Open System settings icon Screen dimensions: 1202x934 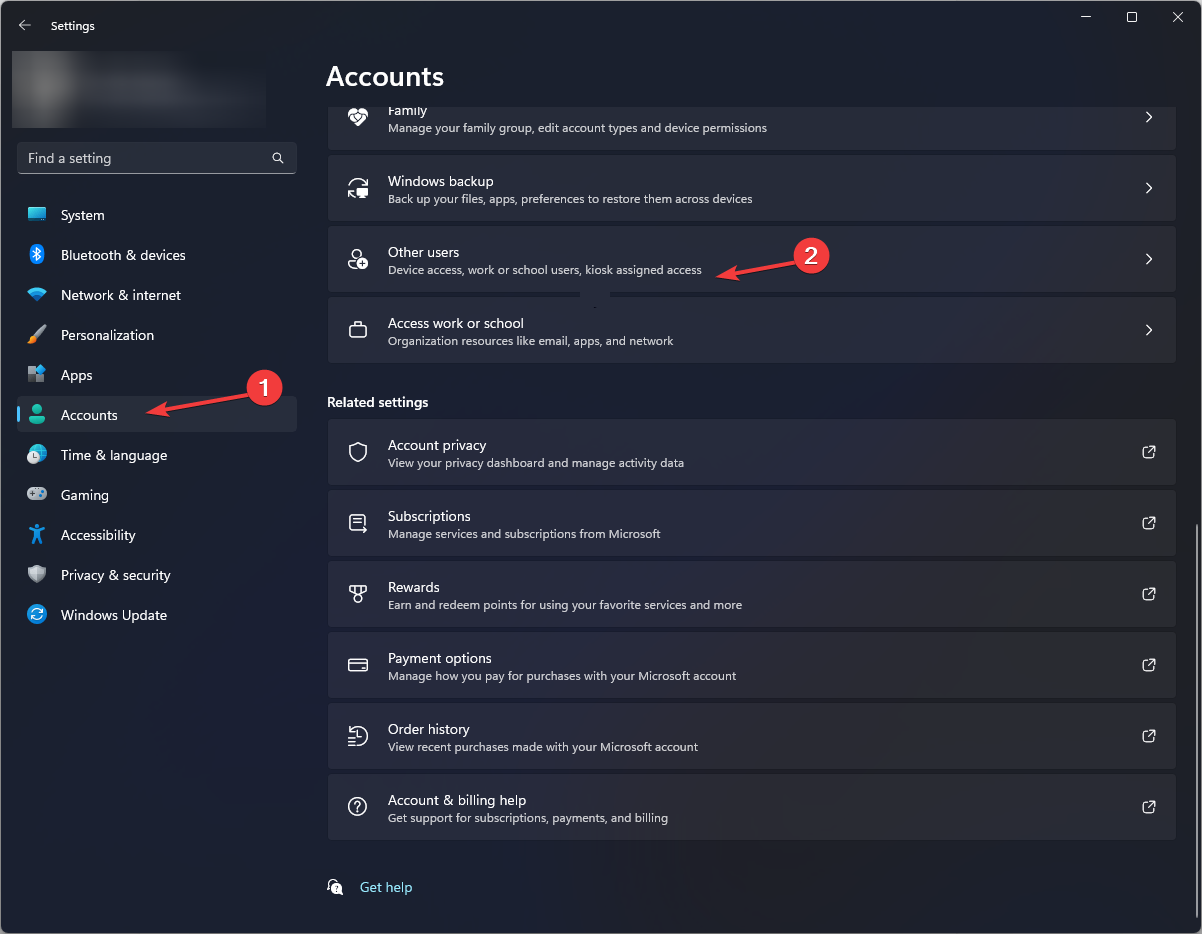coord(37,215)
